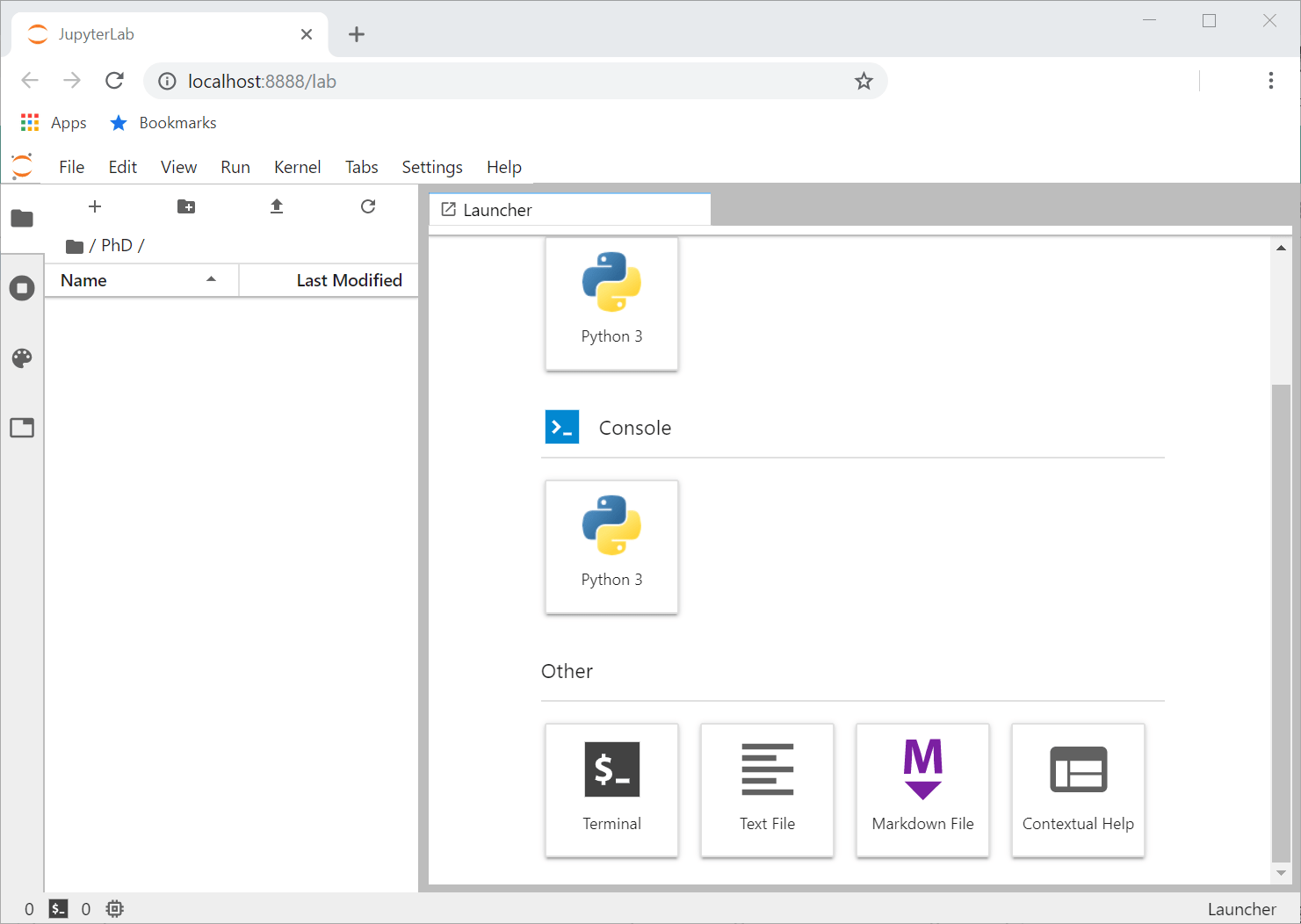
Task: Go forward in browser history
Action: tap(72, 81)
